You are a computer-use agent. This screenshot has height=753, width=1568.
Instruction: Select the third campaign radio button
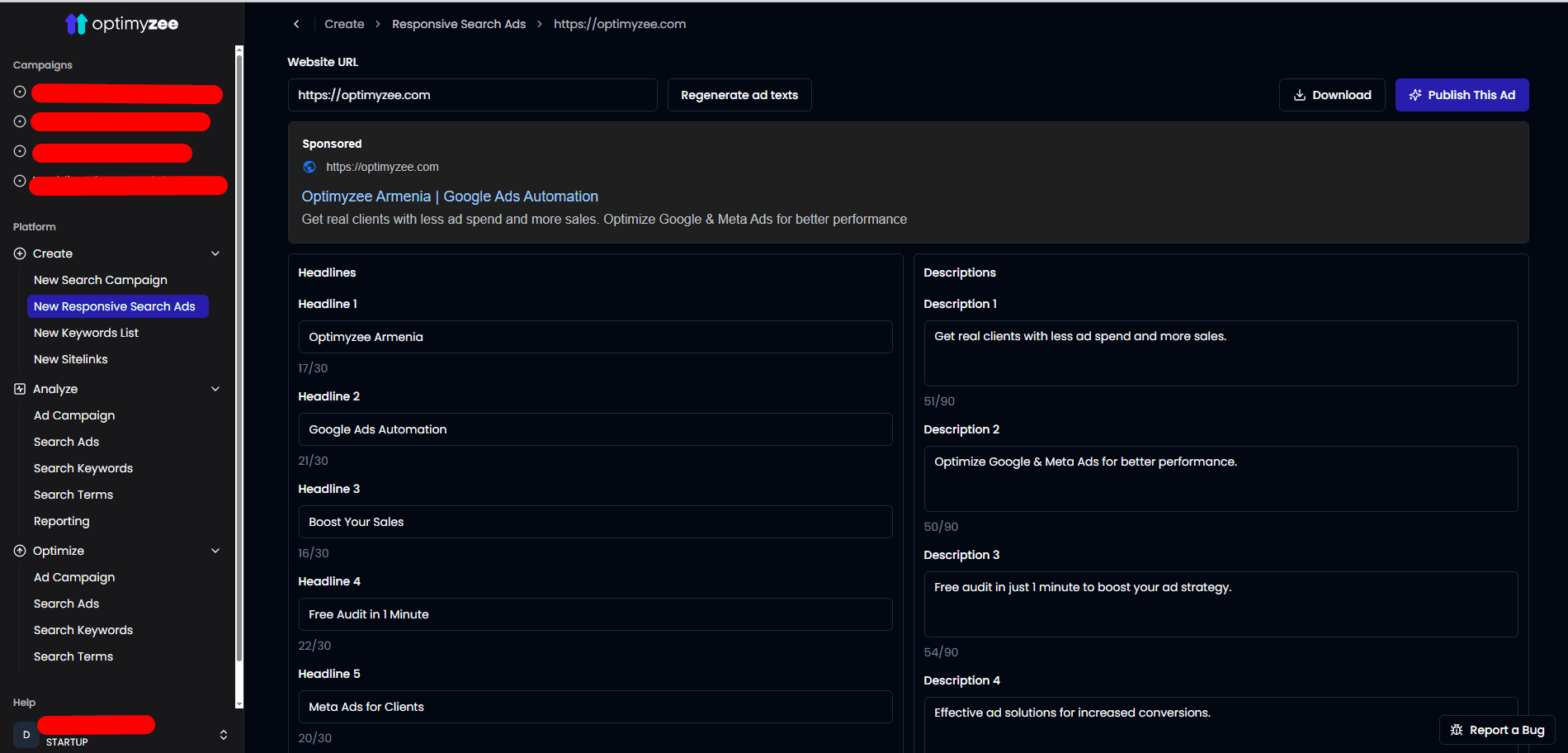18,150
